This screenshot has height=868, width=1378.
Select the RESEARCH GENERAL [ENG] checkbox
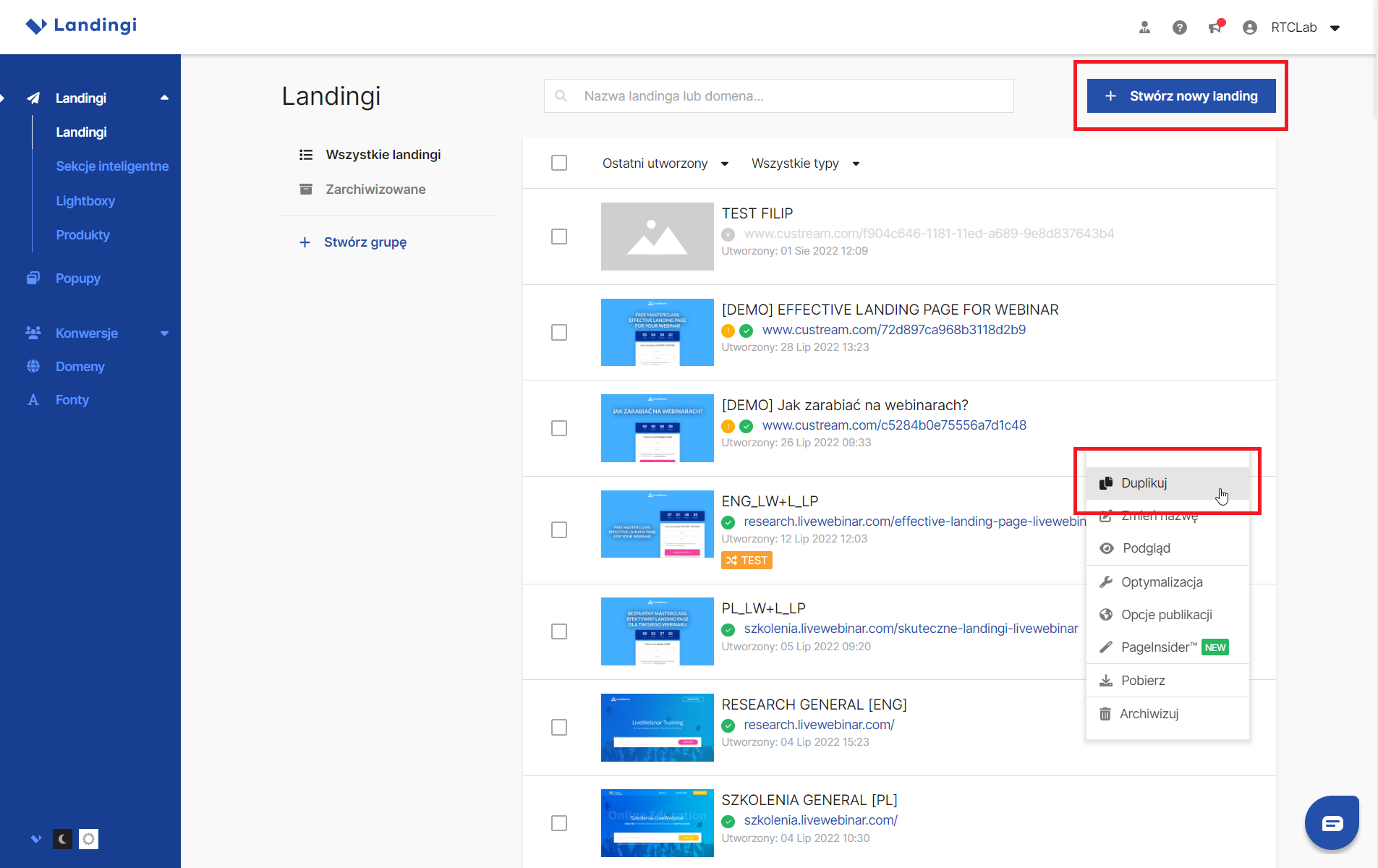coord(559,727)
